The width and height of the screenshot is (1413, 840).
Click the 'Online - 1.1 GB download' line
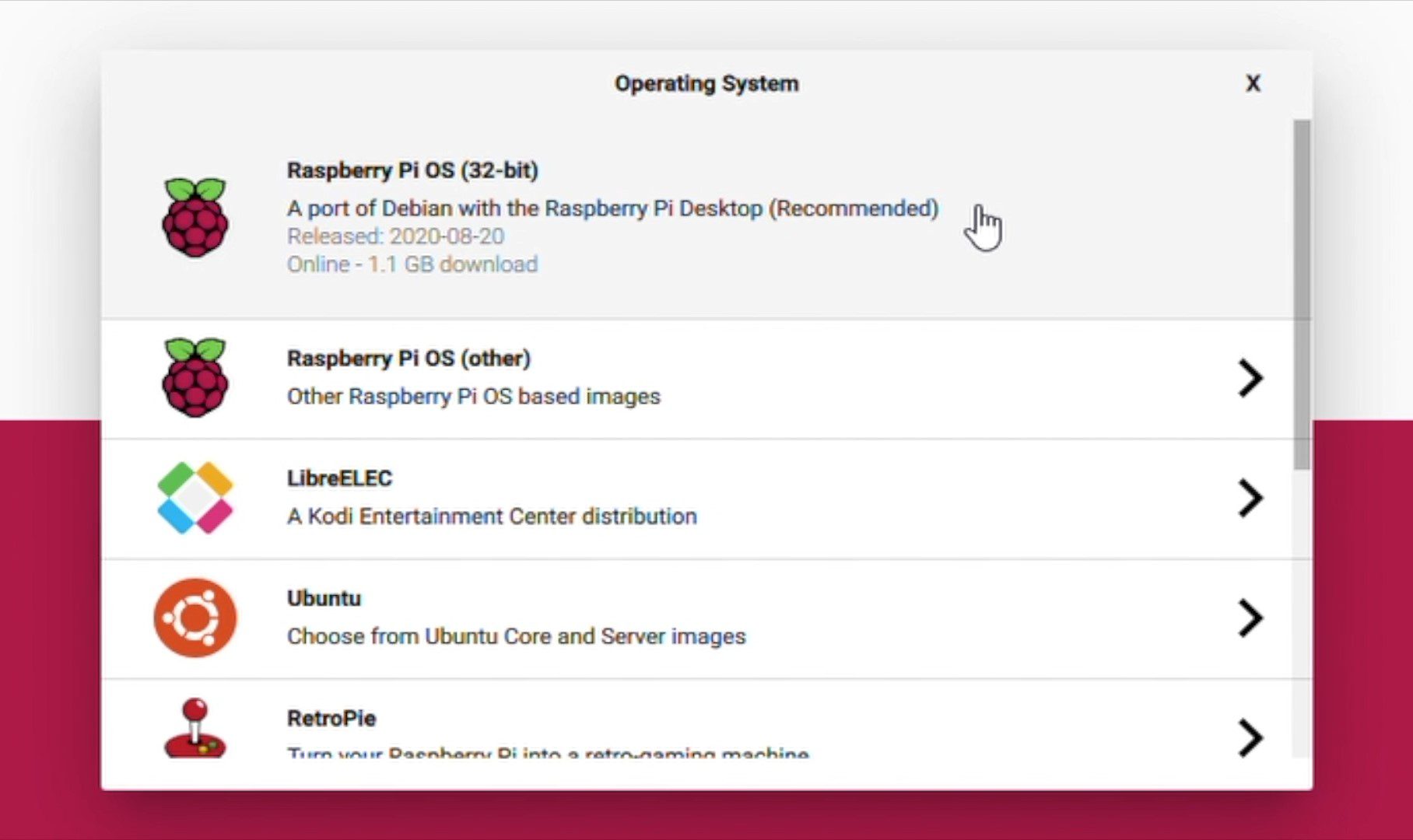coord(412,264)
